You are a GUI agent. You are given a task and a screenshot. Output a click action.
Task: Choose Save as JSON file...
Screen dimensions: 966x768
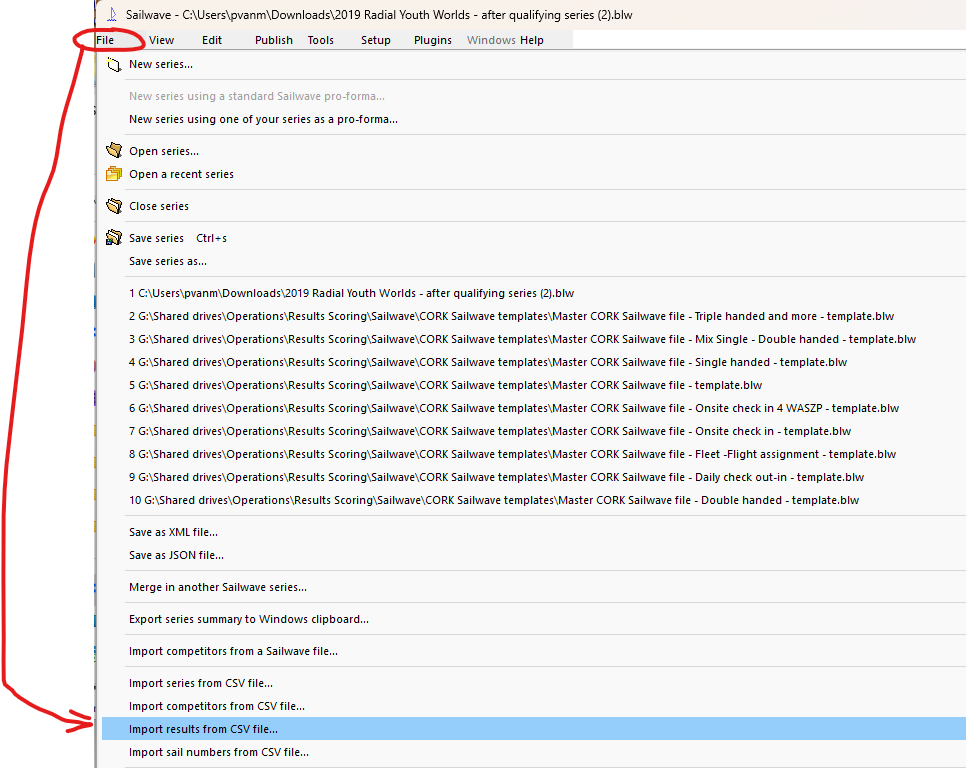coord(177,556)
